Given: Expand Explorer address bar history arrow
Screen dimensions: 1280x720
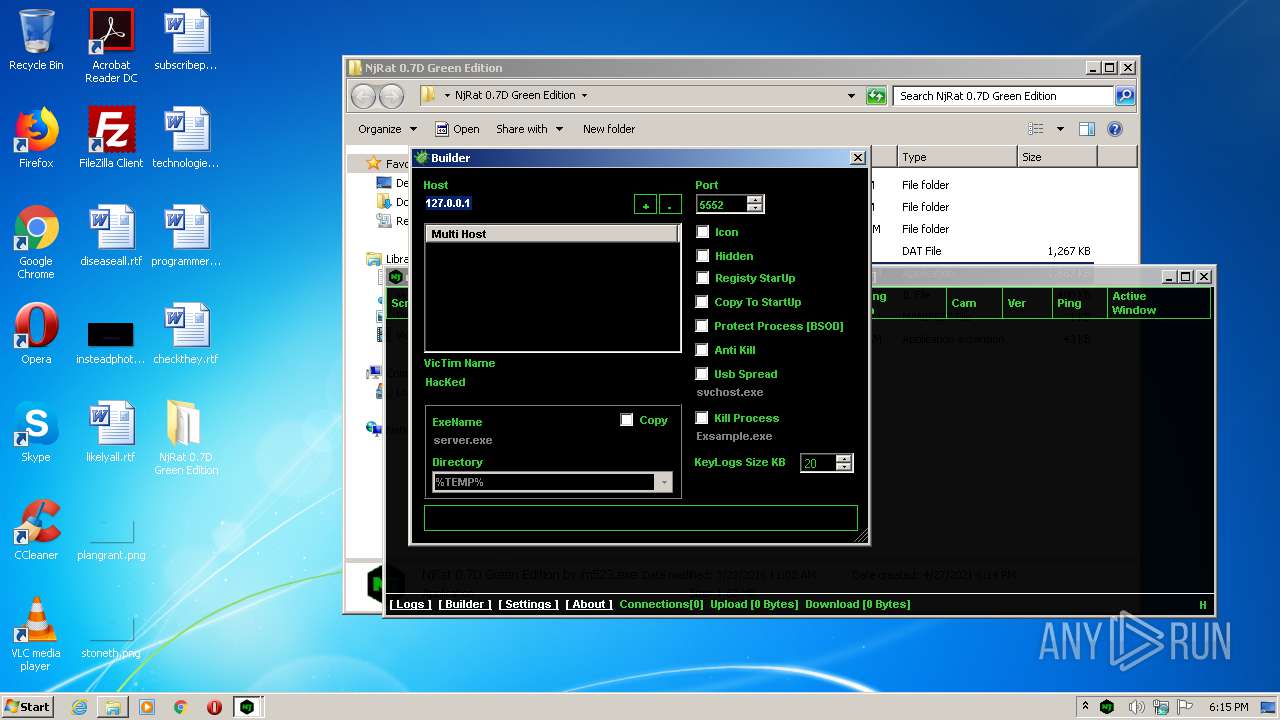Looking at the screenshot, I should coord(851,96).
